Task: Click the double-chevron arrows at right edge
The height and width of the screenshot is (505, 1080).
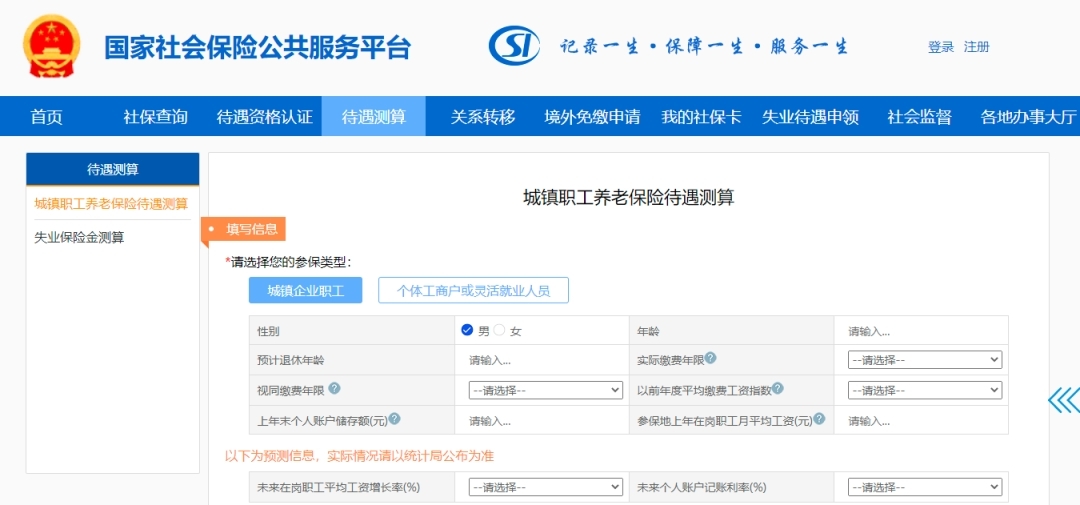Action: (1064, 400)
